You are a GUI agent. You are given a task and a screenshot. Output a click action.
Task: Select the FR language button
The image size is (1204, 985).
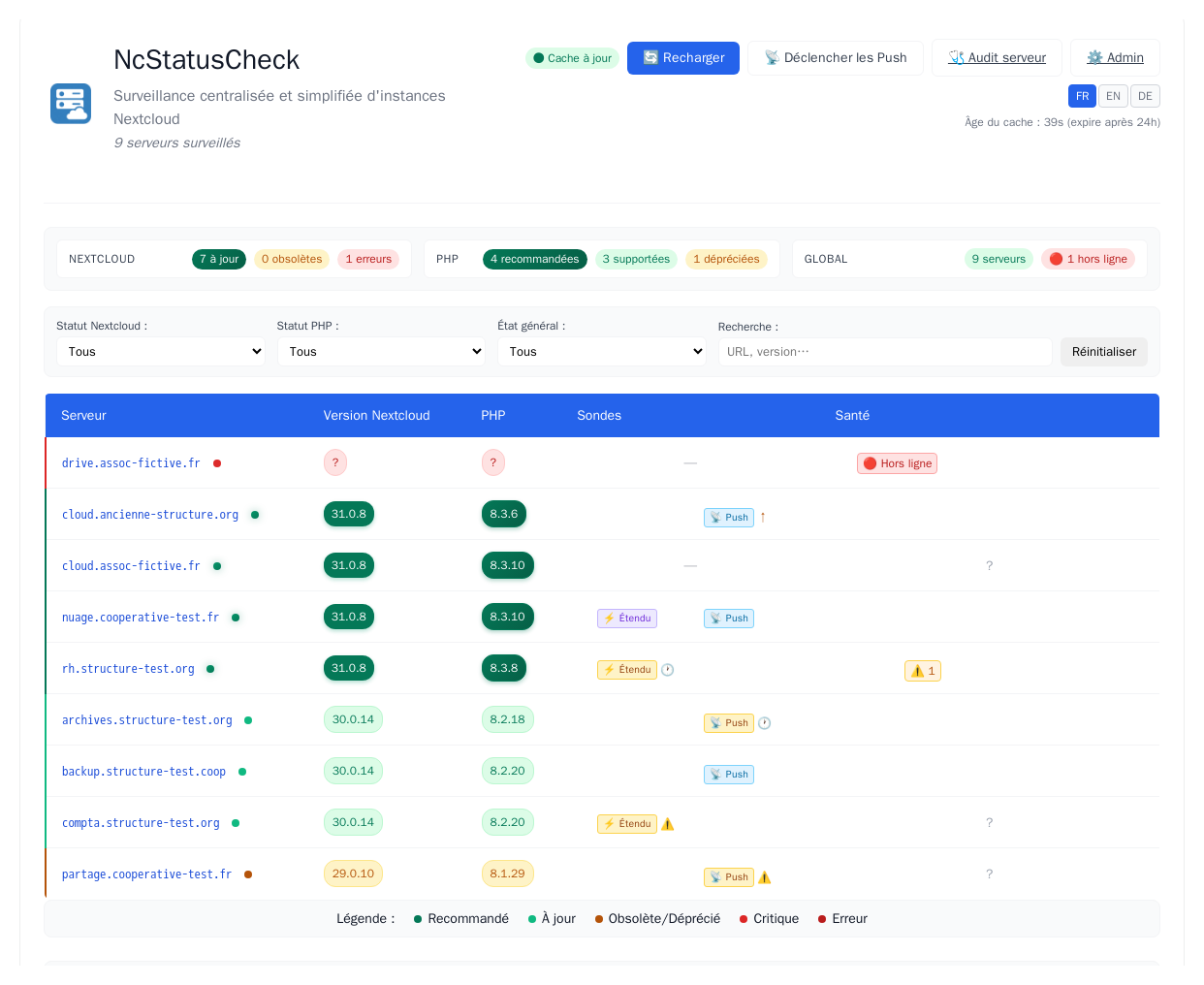1082,96
